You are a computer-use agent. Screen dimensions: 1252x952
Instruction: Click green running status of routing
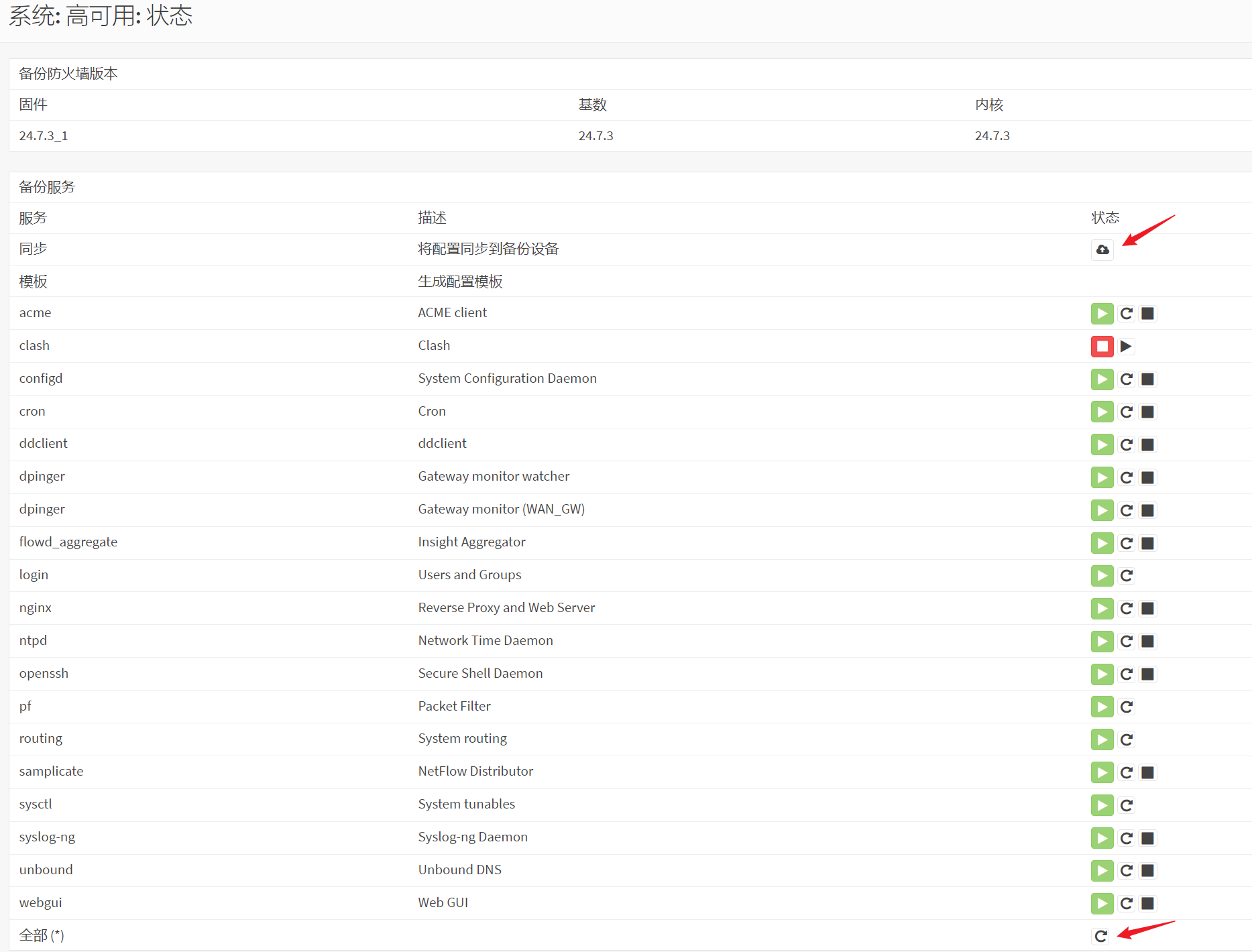pos(1102,740)
